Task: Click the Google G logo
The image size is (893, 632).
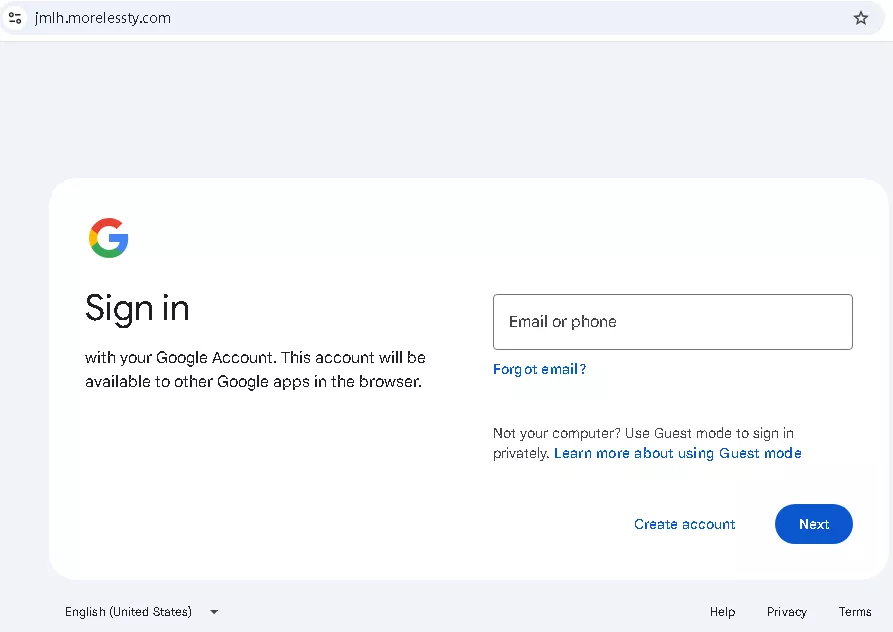Action: point(109,238)
